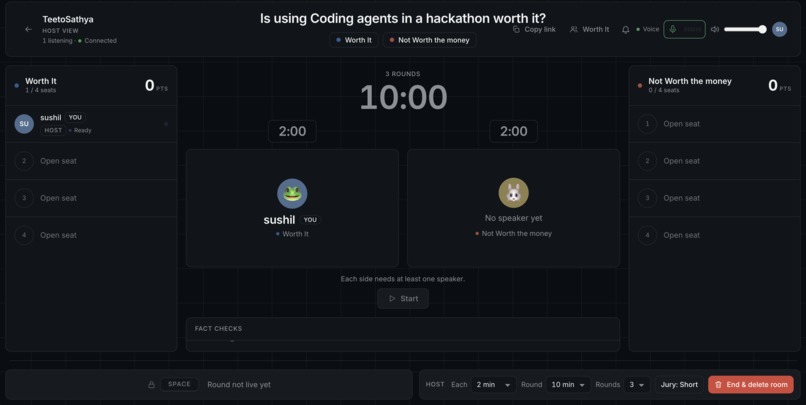The width and height of the screenshot is (806, 405).
Task: Click the Jury: Short button
Action: [x=679, y=384]
